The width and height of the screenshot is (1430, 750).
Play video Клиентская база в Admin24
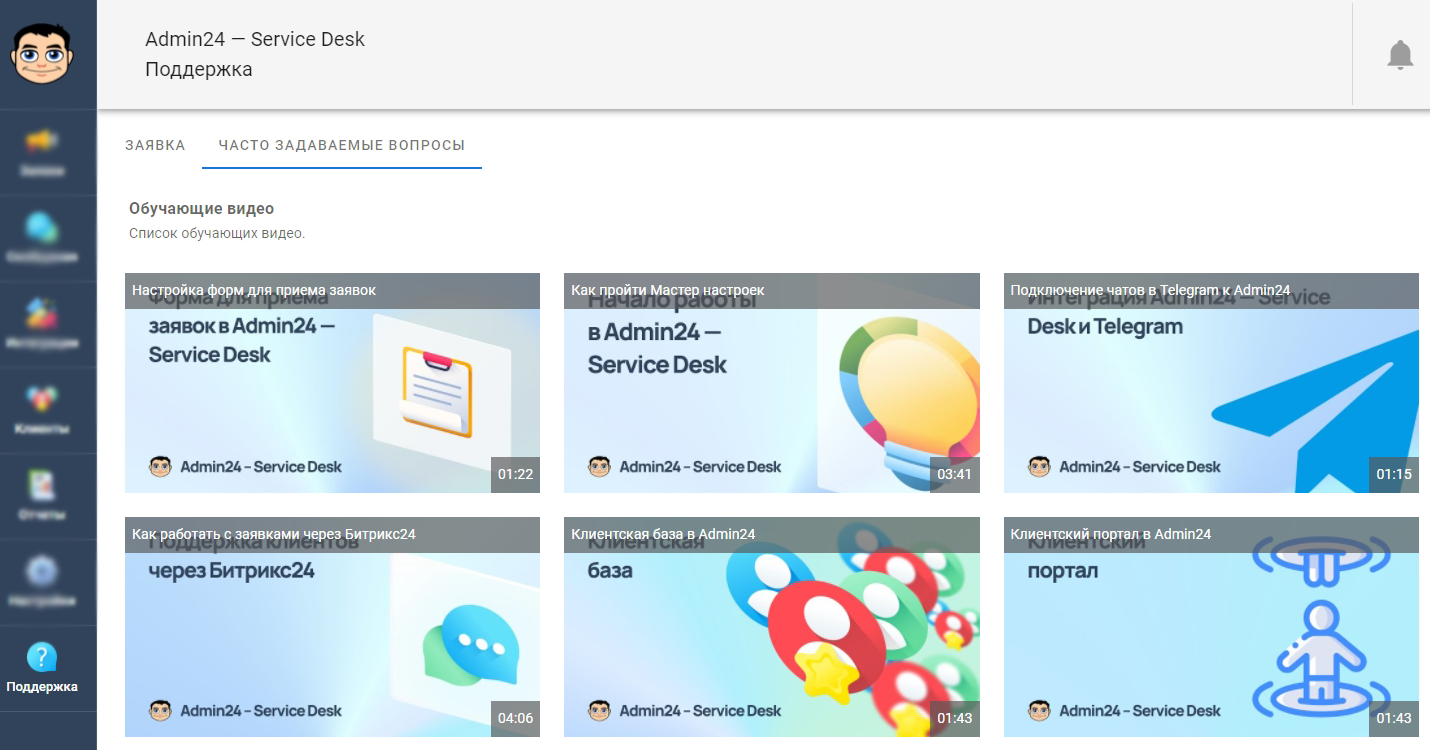(x=772, y=627)
